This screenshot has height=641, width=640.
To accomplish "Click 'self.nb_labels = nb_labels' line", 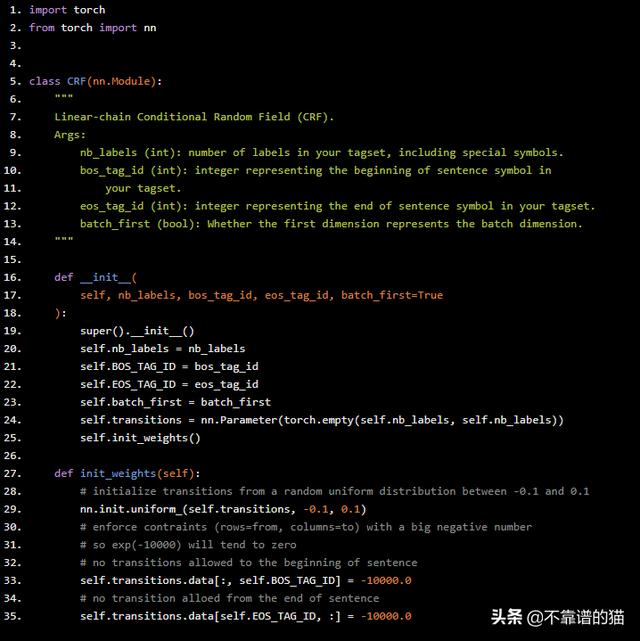I will tap(163, 349).
